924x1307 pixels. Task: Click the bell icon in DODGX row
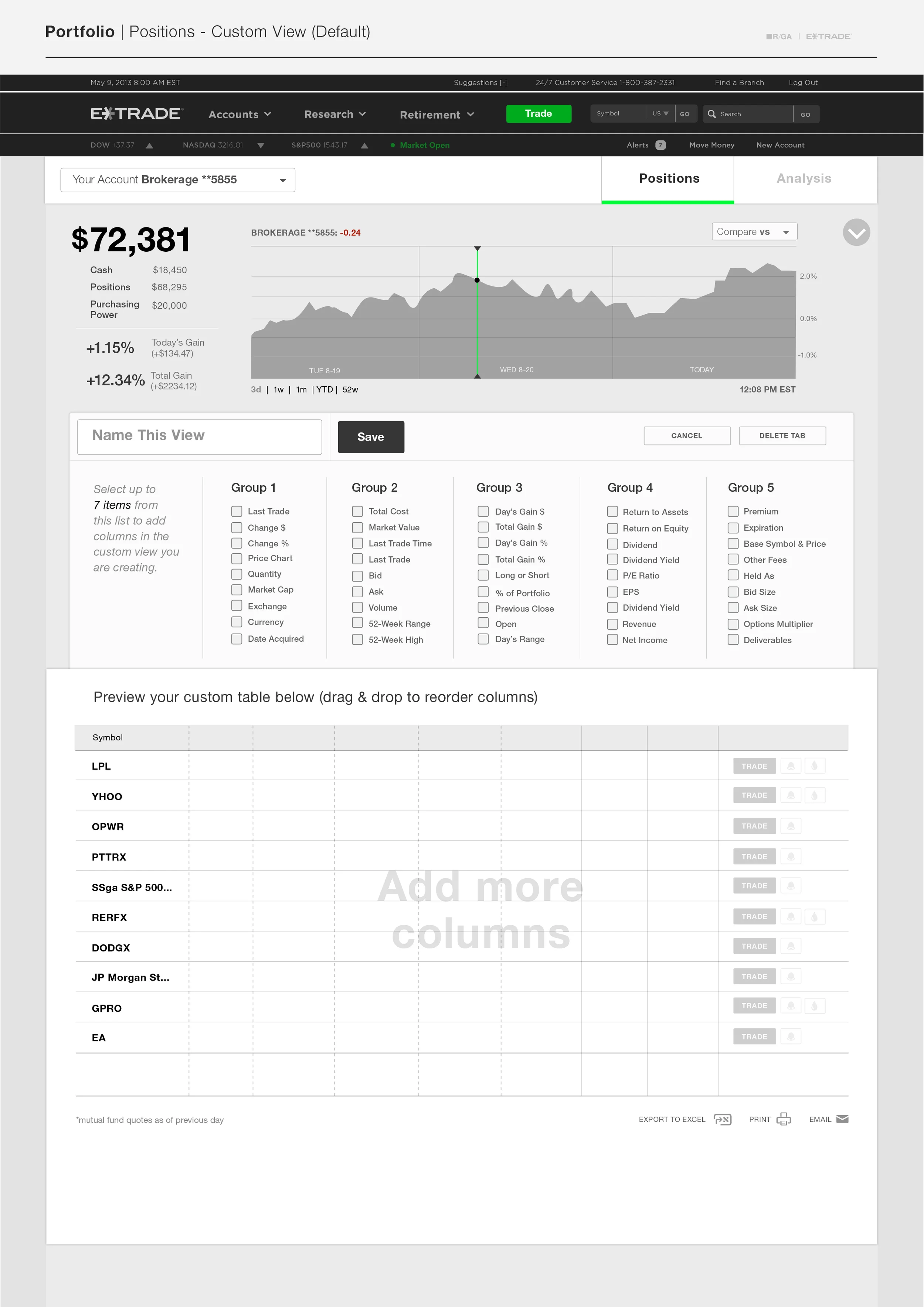791,946
